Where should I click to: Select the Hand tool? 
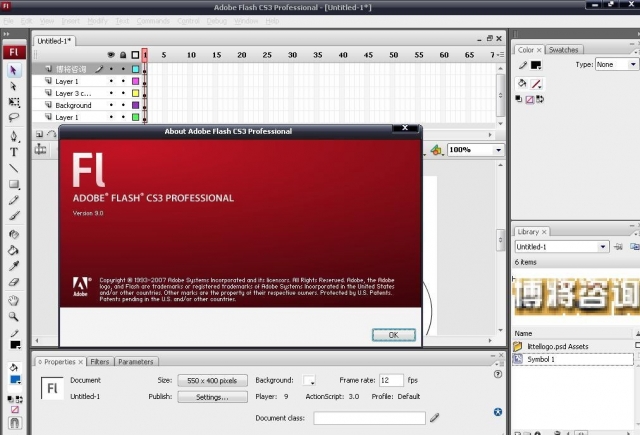[14, 301]
